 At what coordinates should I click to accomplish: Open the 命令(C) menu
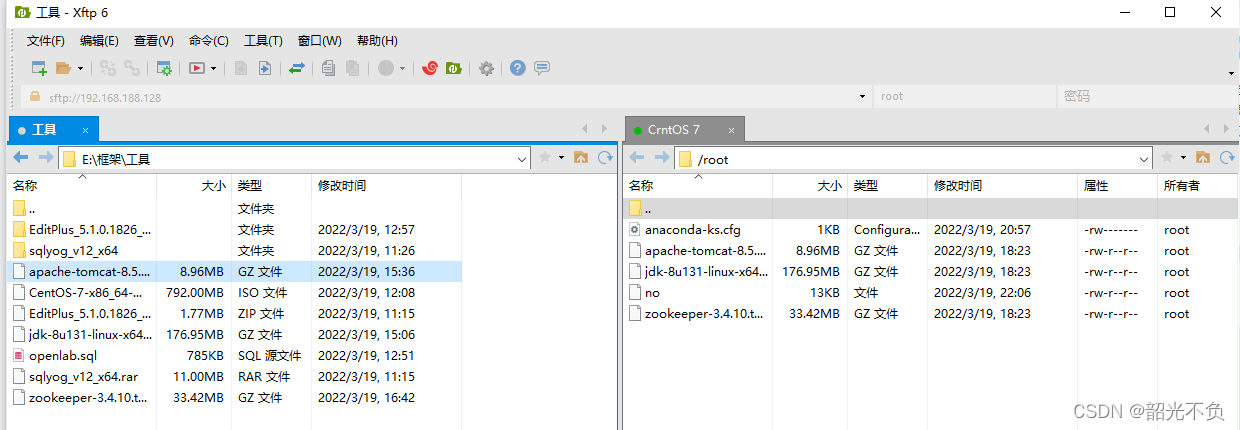(x=208, y=41)
